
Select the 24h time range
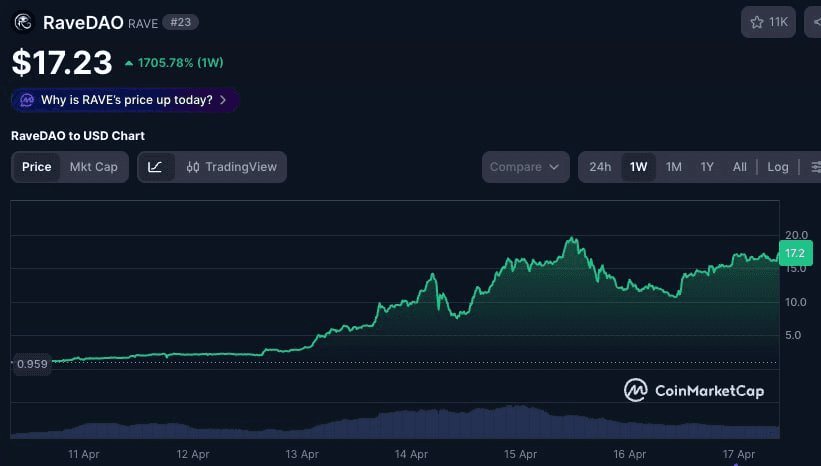600,167
